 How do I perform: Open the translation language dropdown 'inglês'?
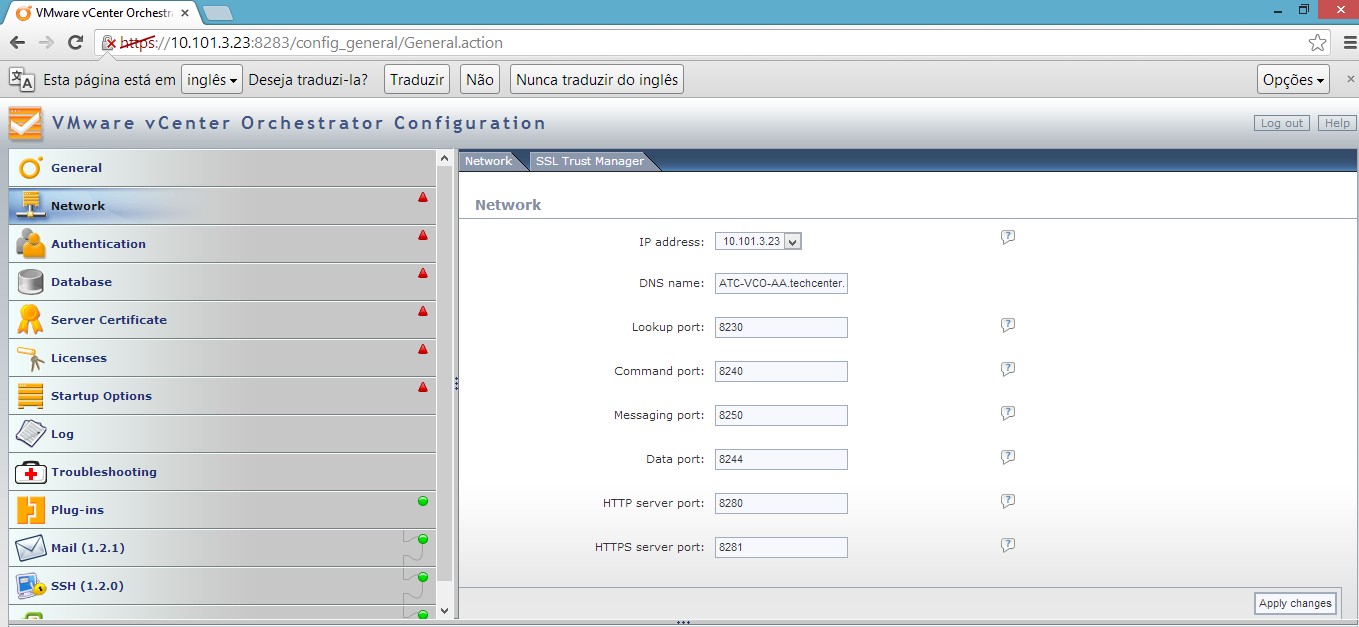212,80
